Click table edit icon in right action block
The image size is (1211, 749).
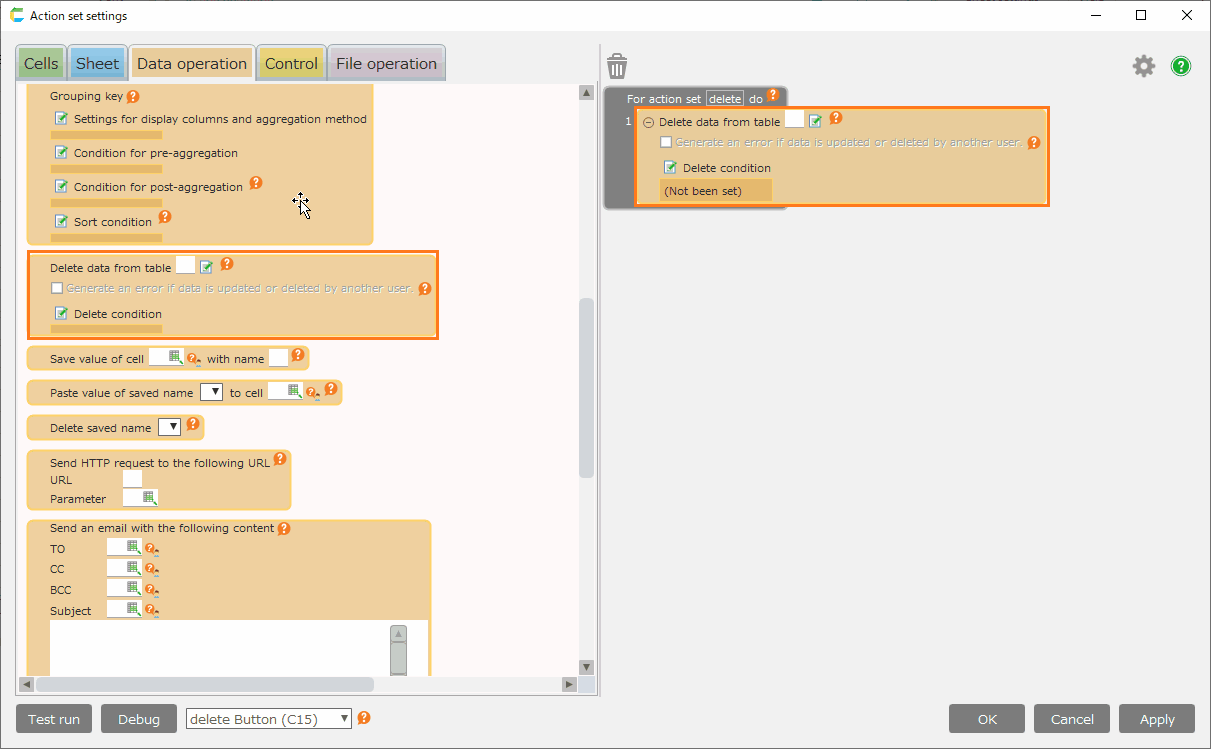tap(815, 121)
